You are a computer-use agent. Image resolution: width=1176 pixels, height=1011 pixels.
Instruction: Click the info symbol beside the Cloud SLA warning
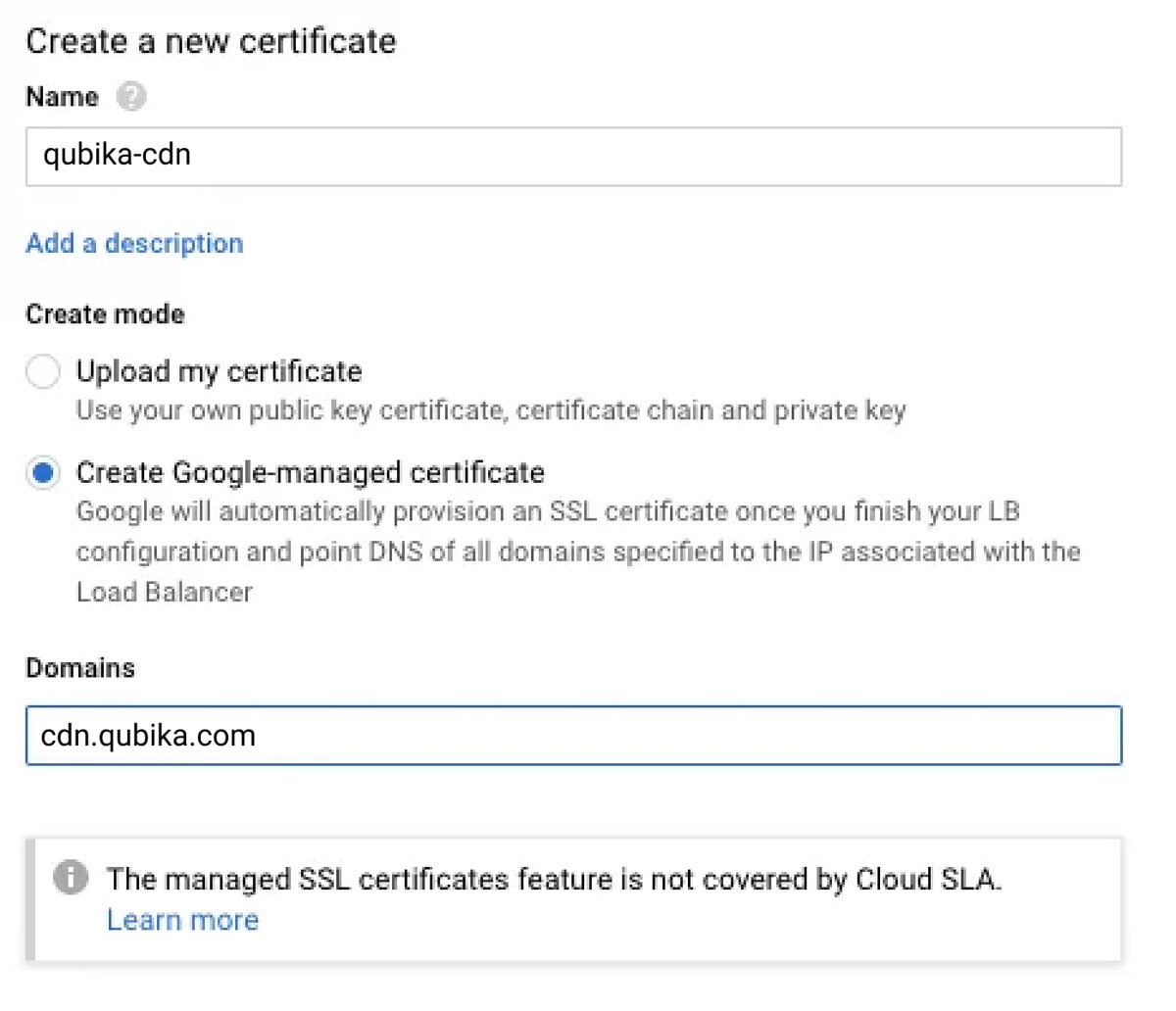(69, 878)
